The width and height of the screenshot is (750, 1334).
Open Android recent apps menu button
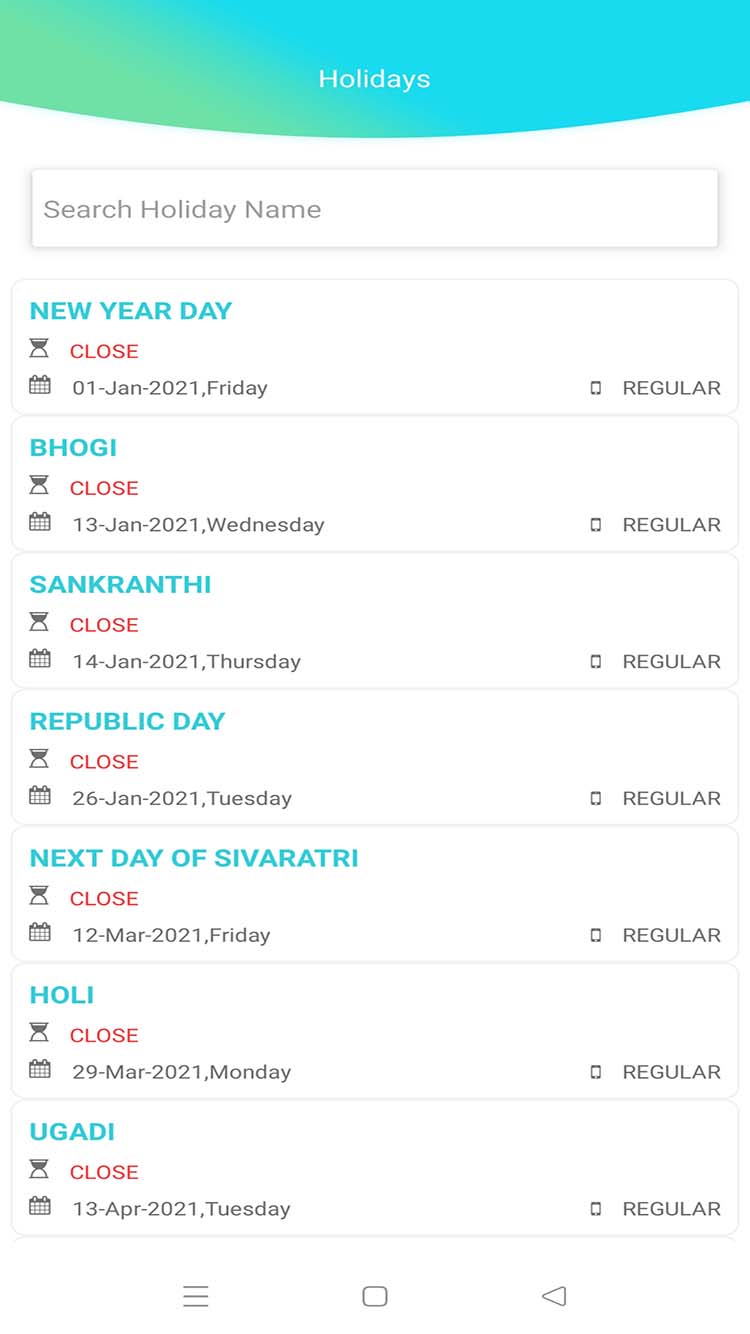point(196,1297)
